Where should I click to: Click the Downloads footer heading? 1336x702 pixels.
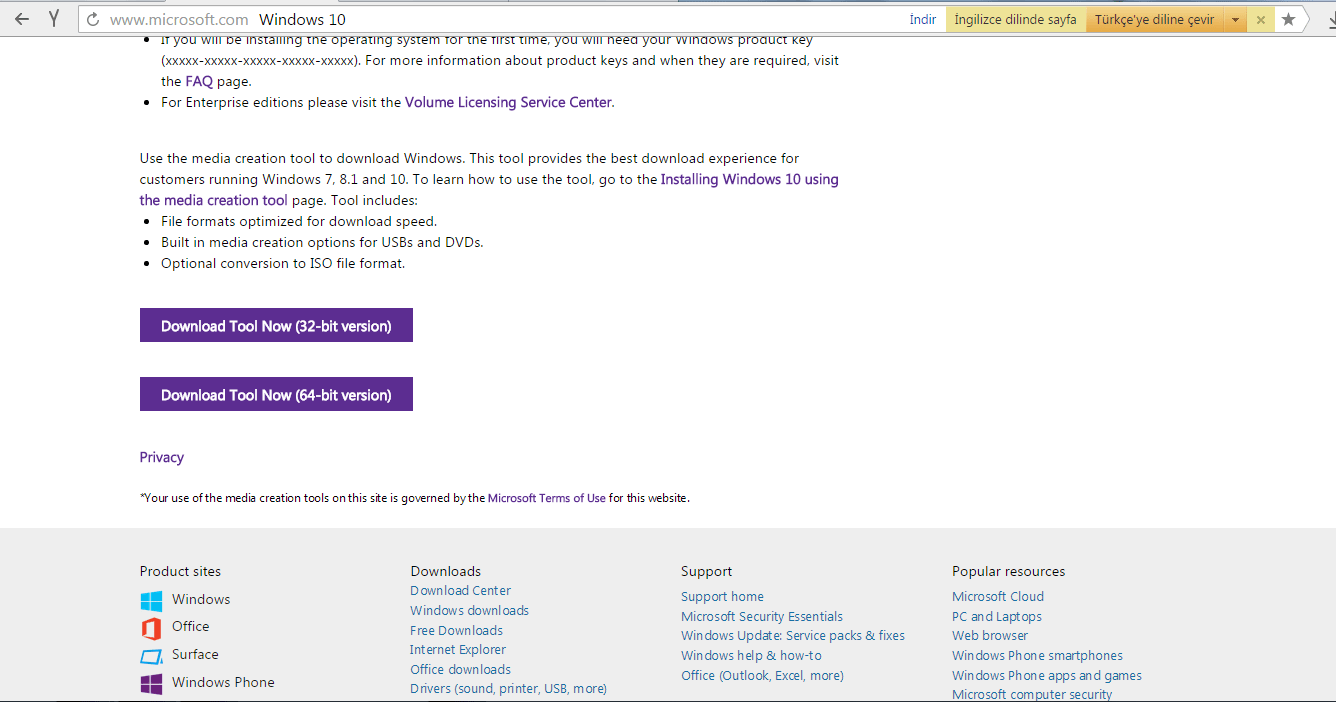[446, 571]
